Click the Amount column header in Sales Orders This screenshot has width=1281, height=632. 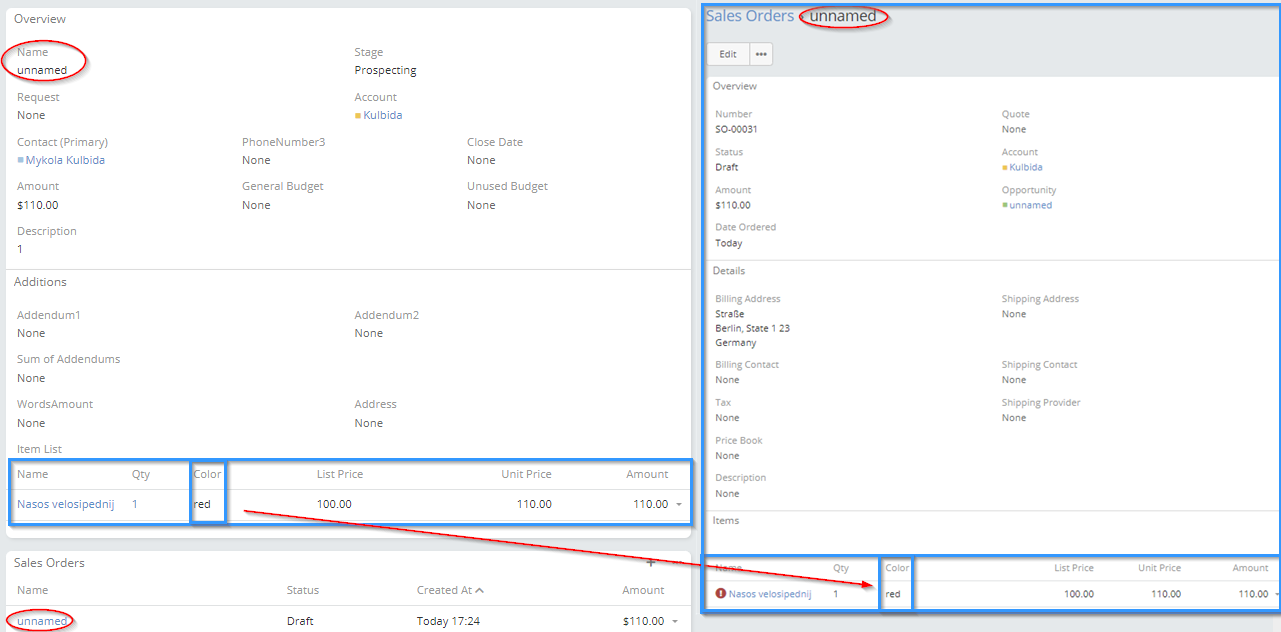pos(643,590)
